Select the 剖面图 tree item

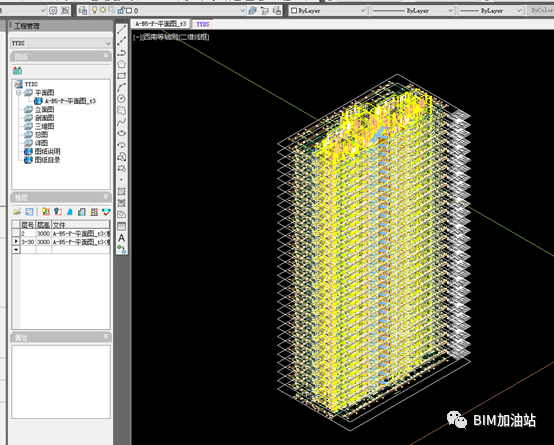(44, 118)
